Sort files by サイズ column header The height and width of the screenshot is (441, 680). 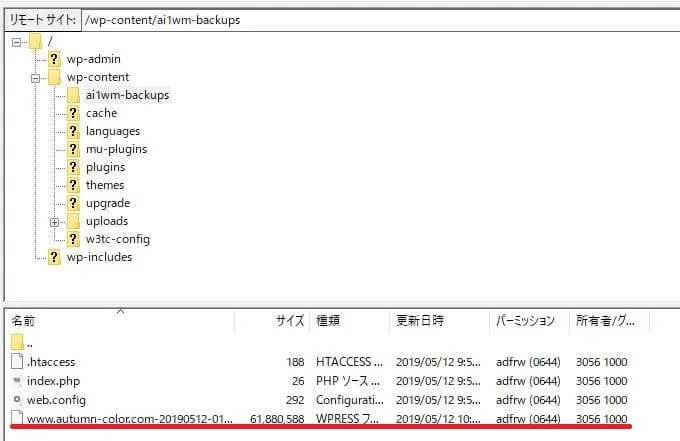pos(289,321)
